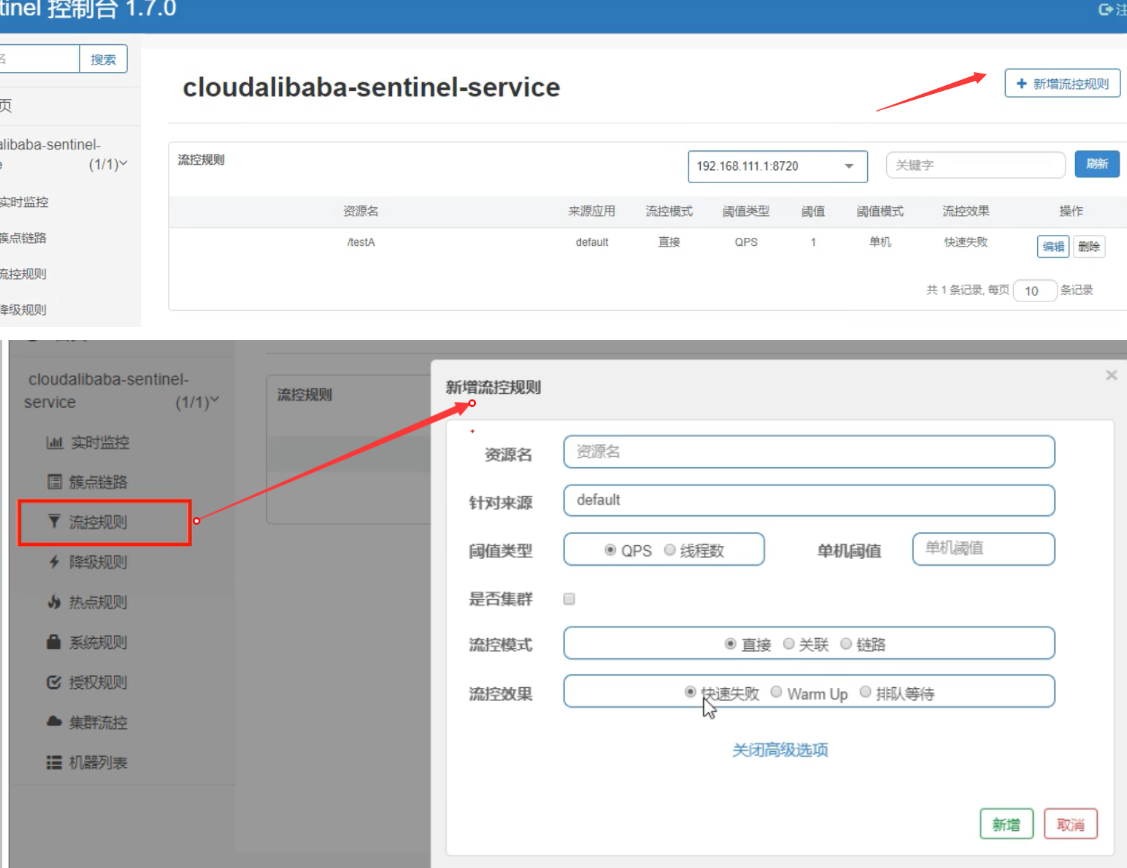Screen dimensions: 1127x868
Task: Open 实时监控 in the undimmed sidebar lacking icons
Action: [x=24, y=202]
